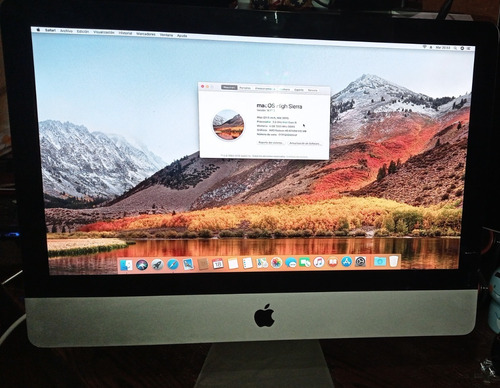Open App Store icon in Dock
The width and height of the screenshot is (500, 388).
(x=347, y=262)
